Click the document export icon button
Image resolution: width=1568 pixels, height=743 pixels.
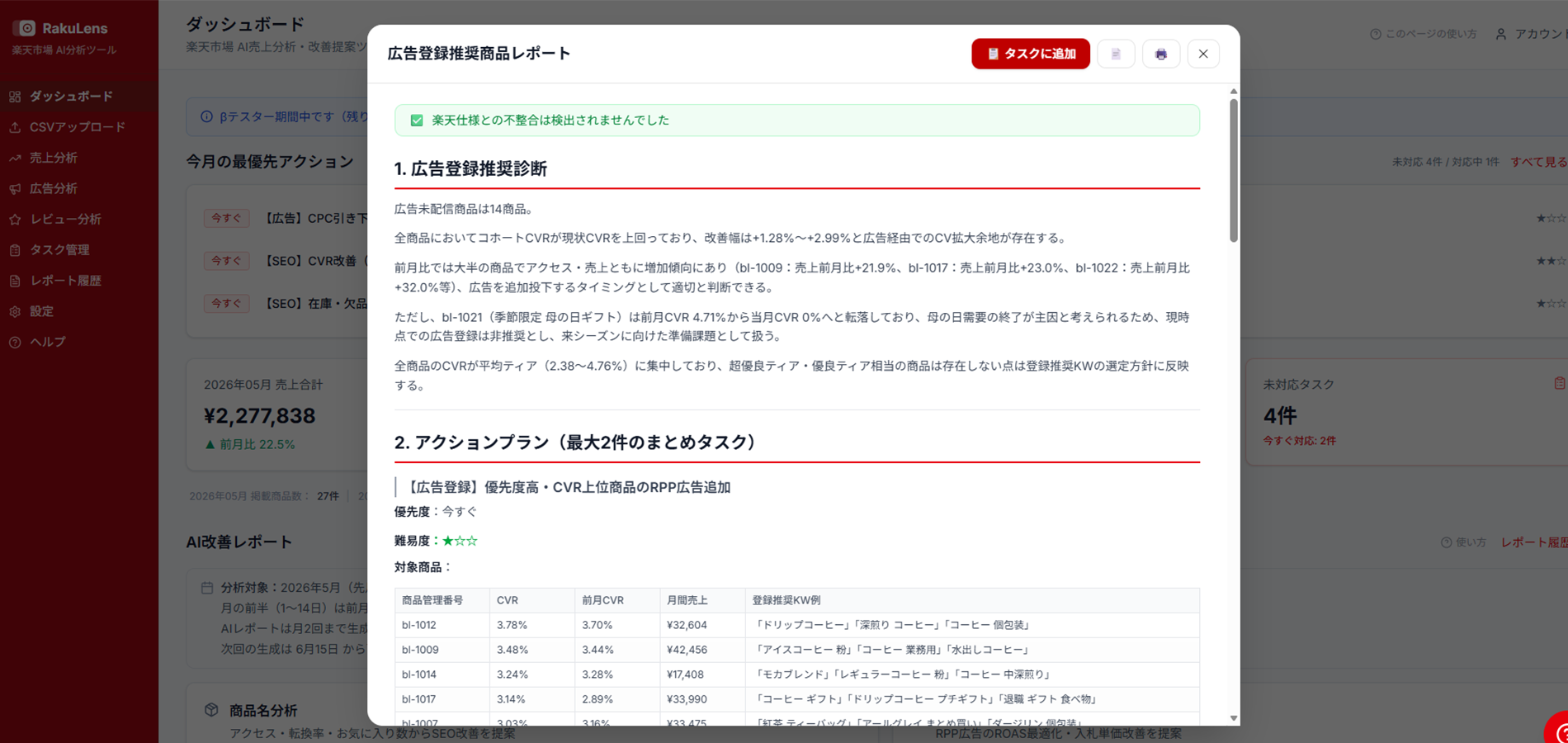[1116, 54]
